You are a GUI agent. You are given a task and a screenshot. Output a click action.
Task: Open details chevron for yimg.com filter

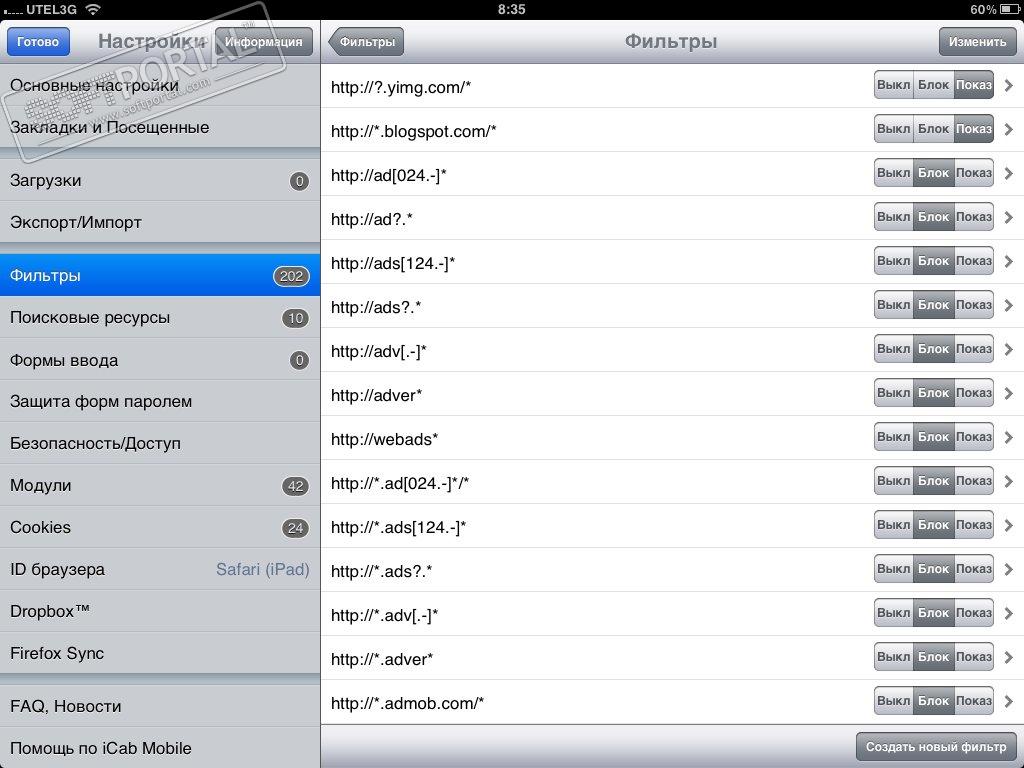(1009, 86)
